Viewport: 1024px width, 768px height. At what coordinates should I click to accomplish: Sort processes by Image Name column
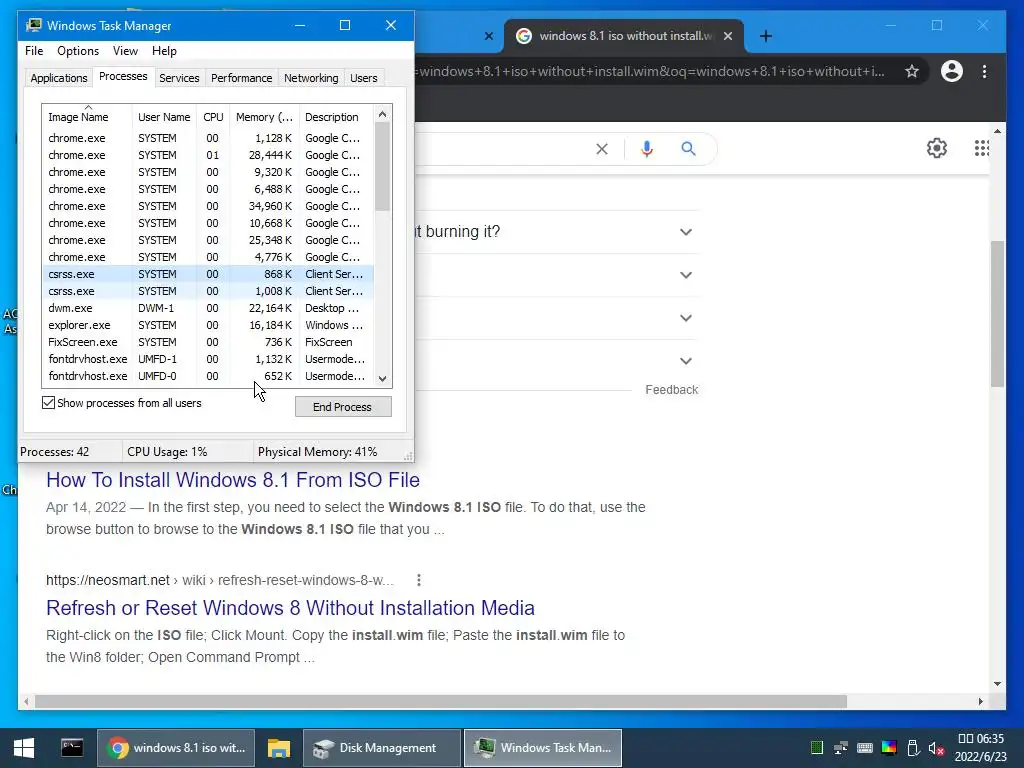87,117
